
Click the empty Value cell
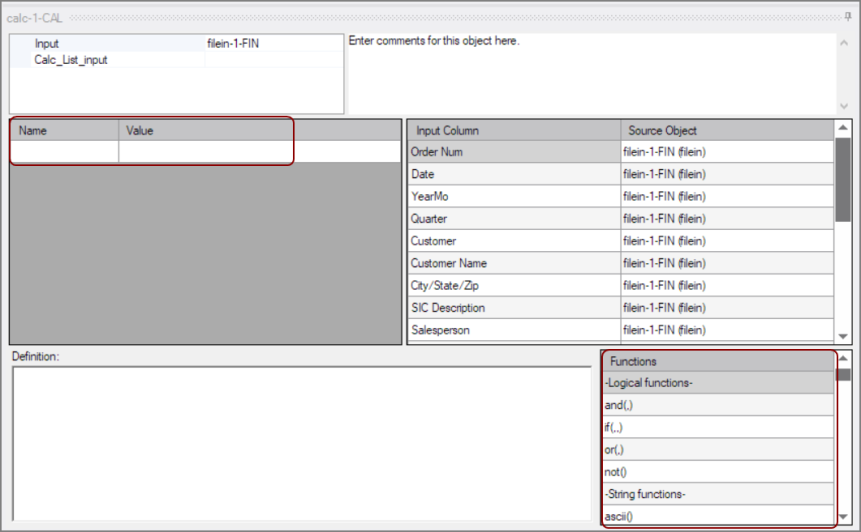click(x=259, y=152)
